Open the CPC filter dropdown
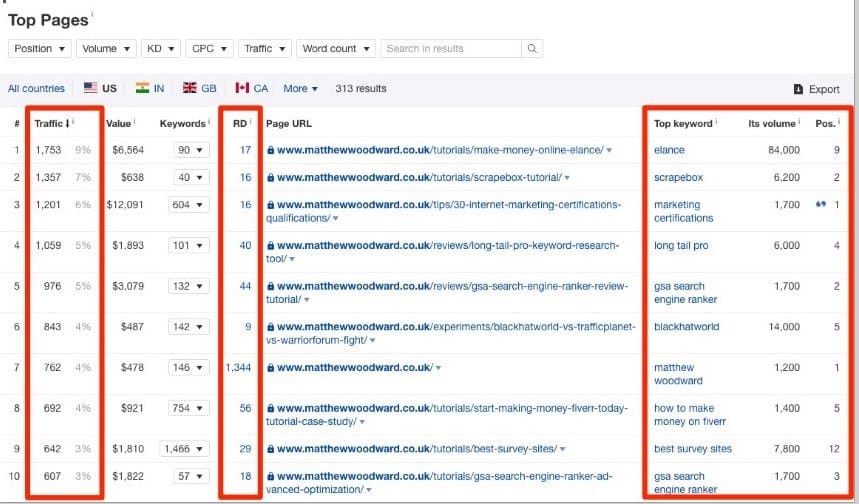 coord(209,48)
